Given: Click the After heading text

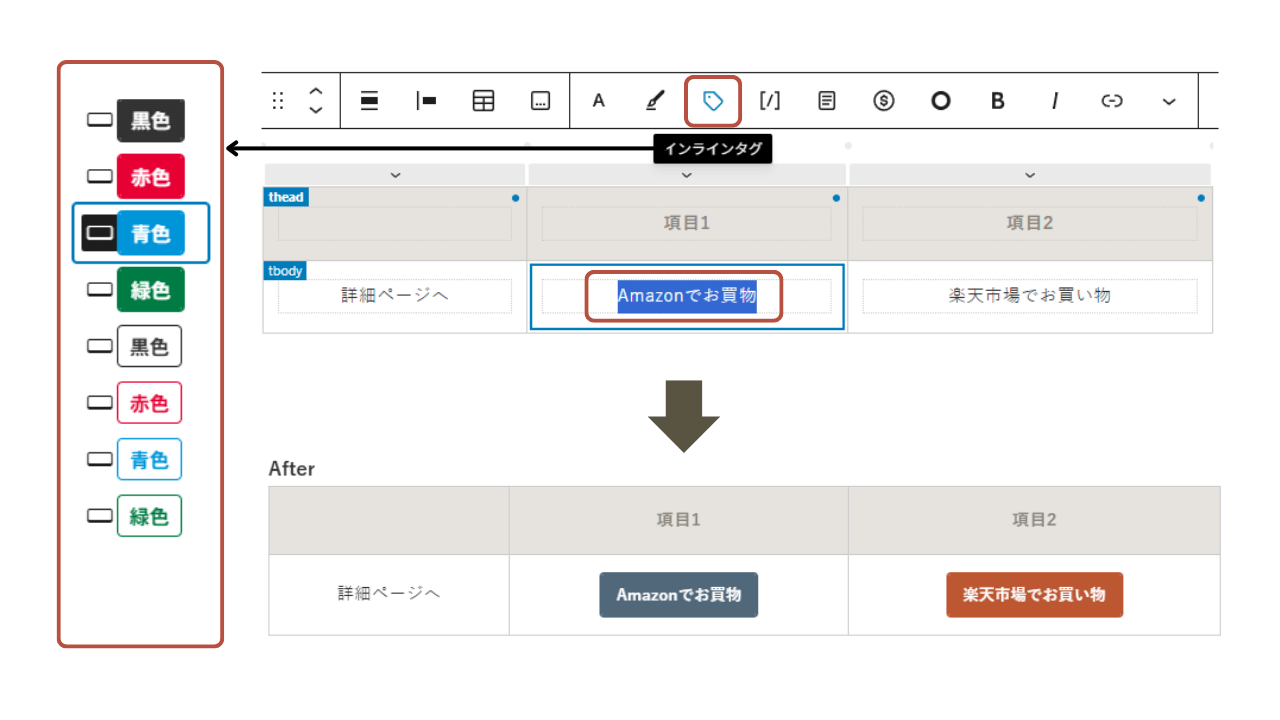Looking at the screenshot, I should pyautogui.click(x=292, y=468).
